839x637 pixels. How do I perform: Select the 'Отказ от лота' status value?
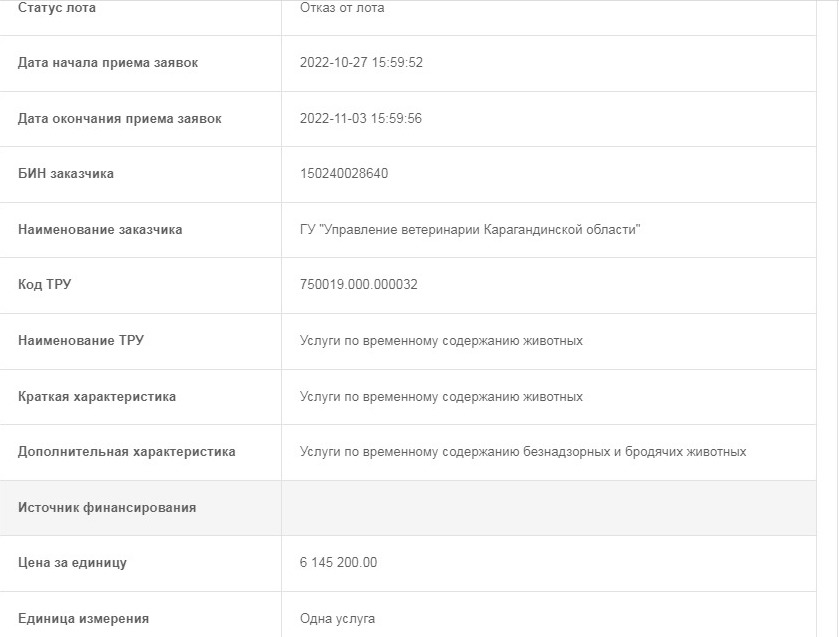coord(342,8)
